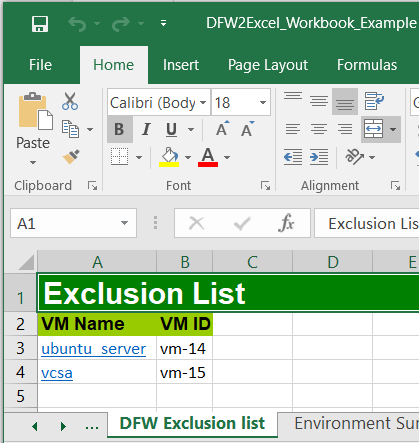Image resolution: width=419 pixels, height=443 pixels.
Task: Apply the yellow Fill Color bucket
Action: tap(169, 157)
